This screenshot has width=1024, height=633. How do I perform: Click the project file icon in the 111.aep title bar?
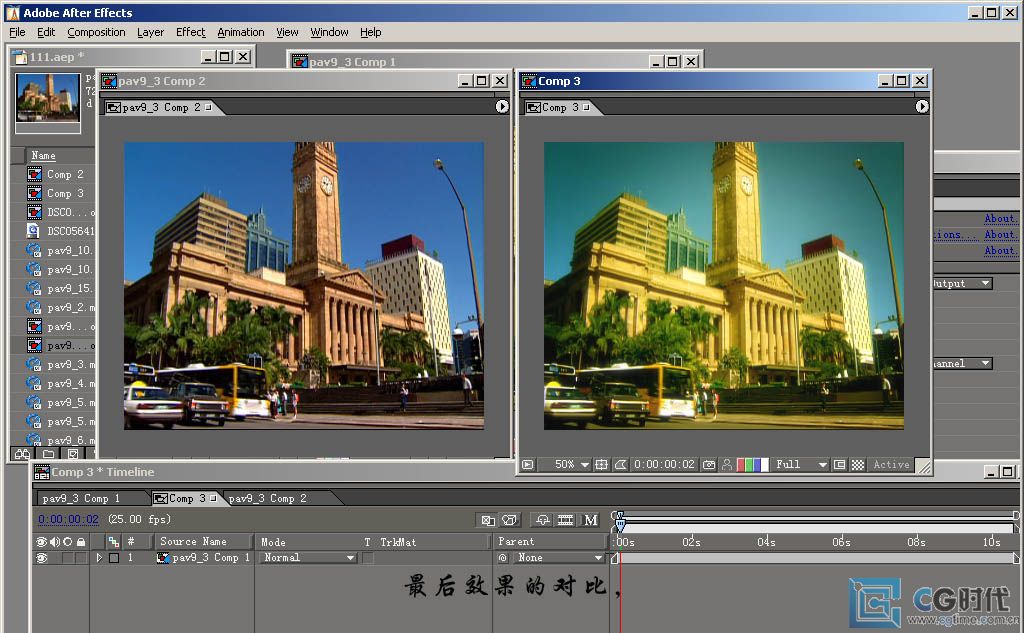(x=20, y=57)
